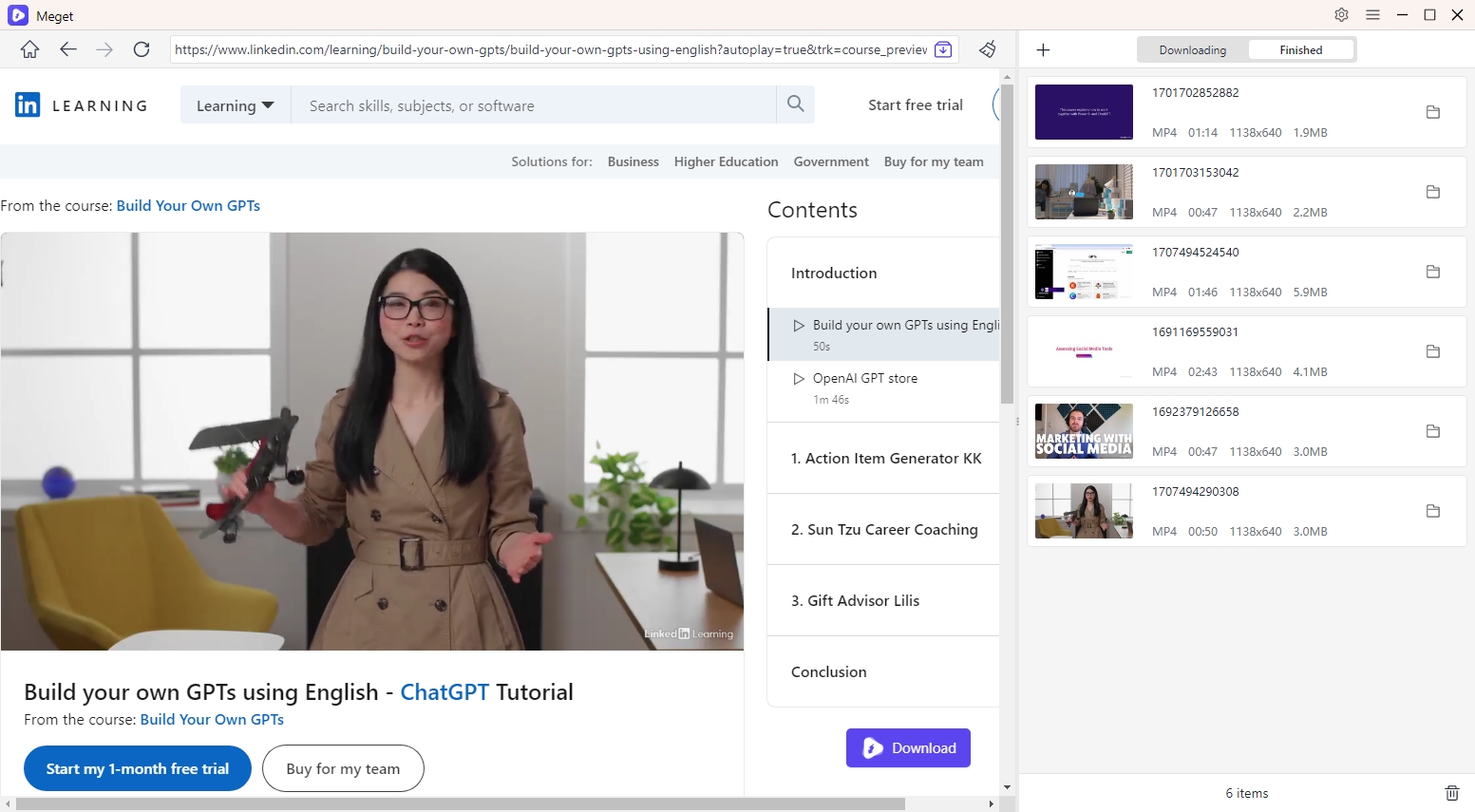Reload the current page
The height and width of the screenshot is (812, 1475).
coord(142,49)
